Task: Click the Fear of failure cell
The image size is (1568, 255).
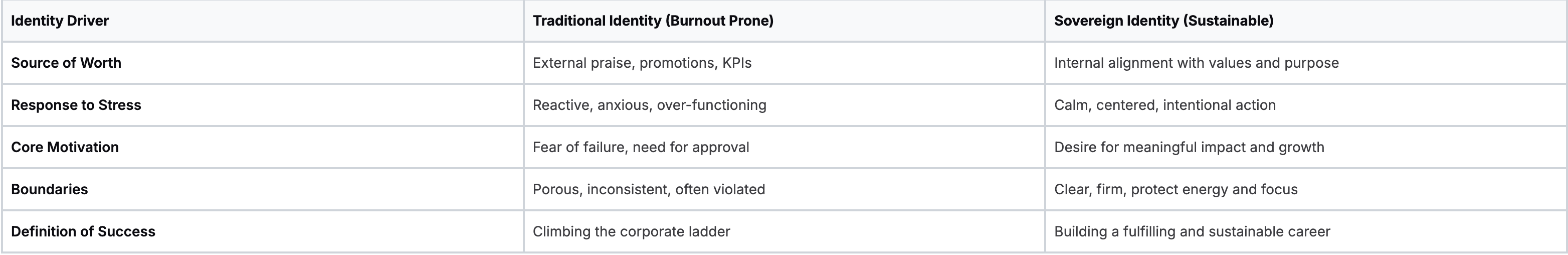Action: click(640, 147)
